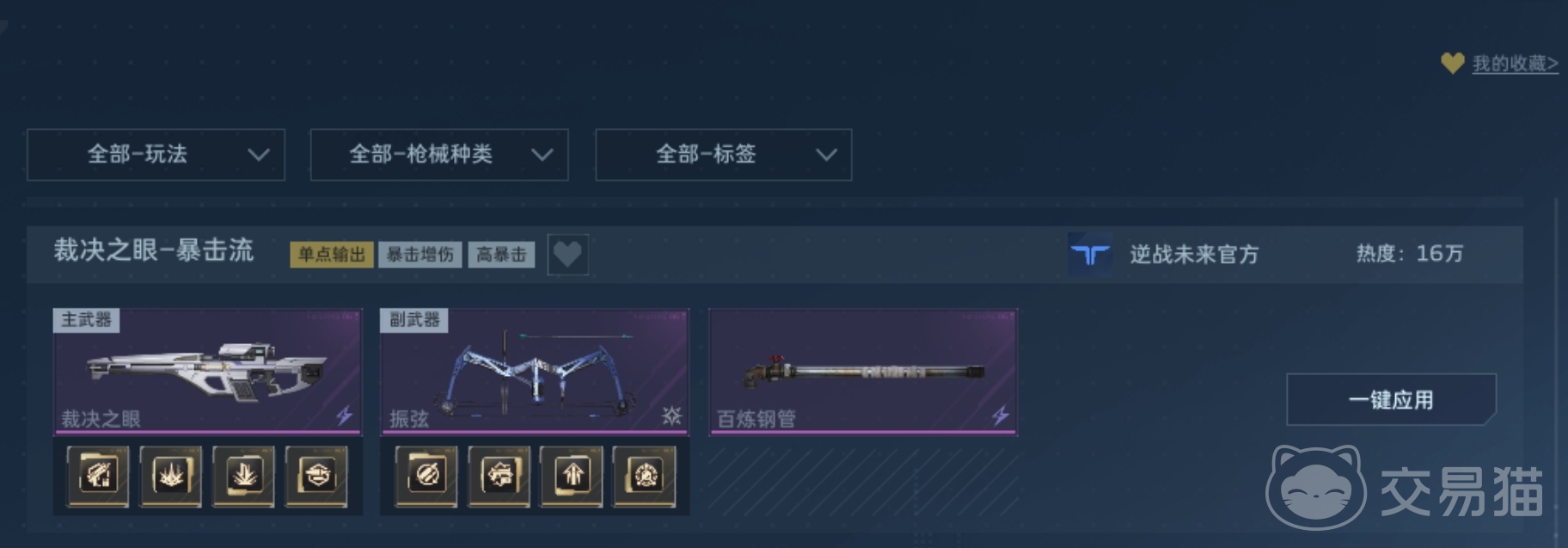Viewport: 1568px width, 548px height.
Task: Select the downward impact plugin under 裁决之眼
Action: pos(244,475)
